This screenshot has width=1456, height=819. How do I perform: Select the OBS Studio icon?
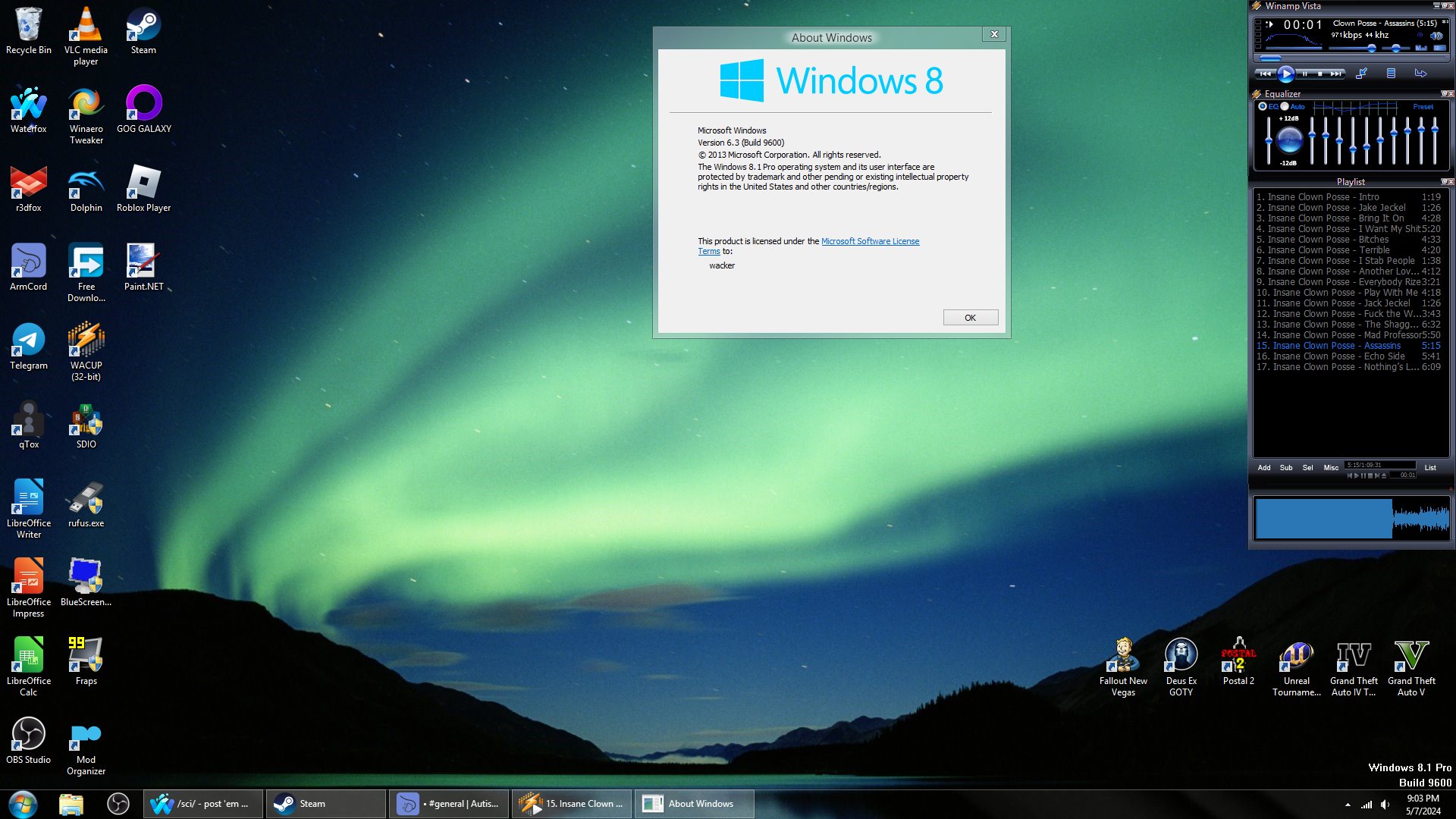pos(29,742)
